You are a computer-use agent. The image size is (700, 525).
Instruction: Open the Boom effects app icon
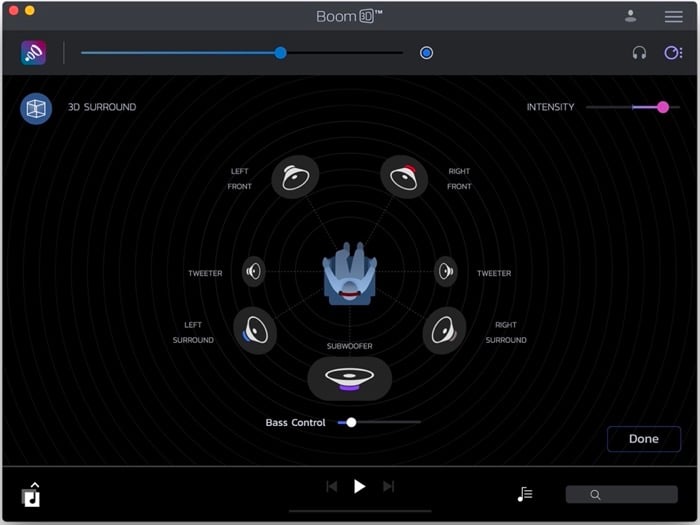[33, 53]
